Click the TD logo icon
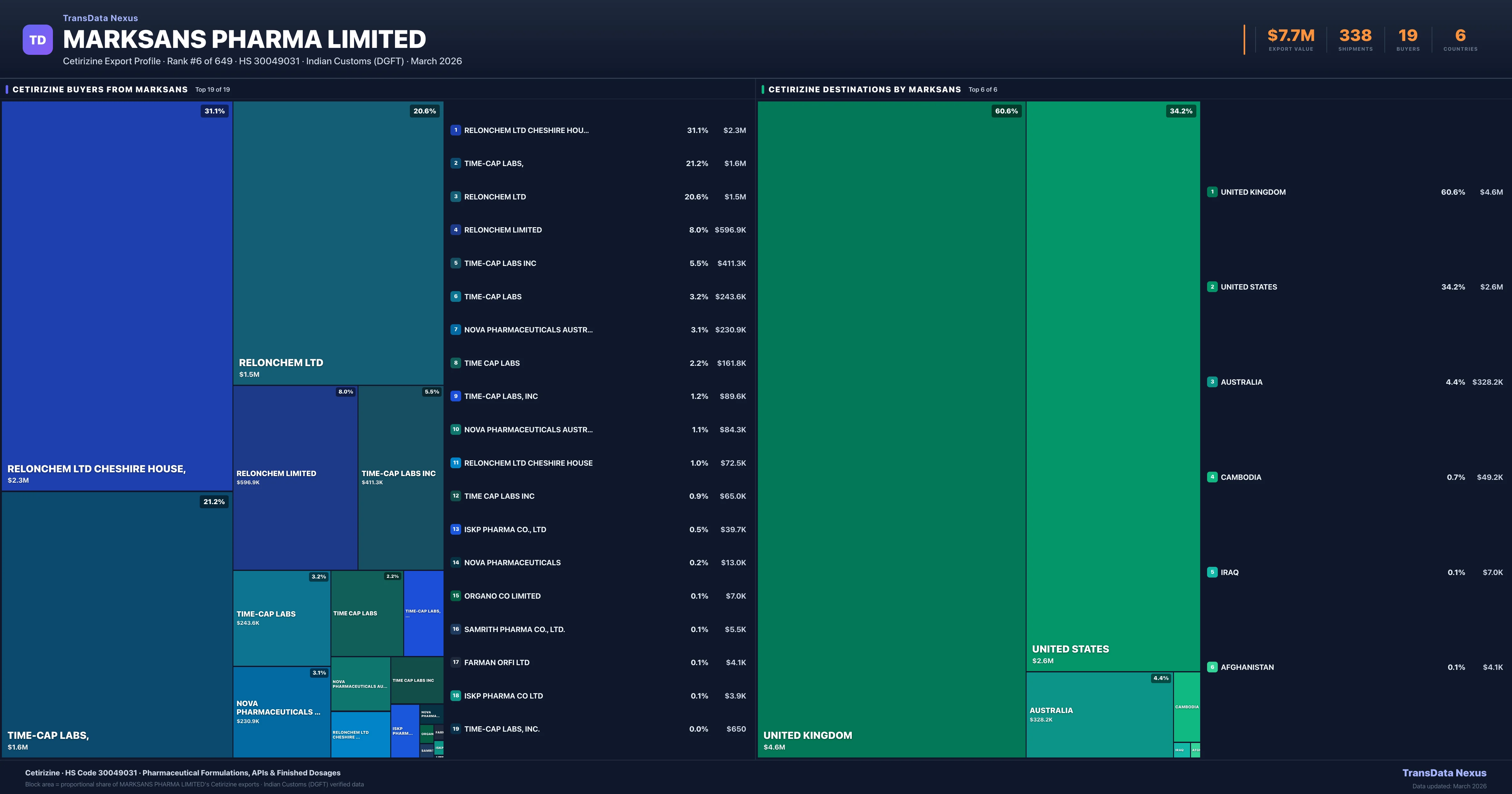This screenshot has height=794, width=1512. click(x=37, y=39)
